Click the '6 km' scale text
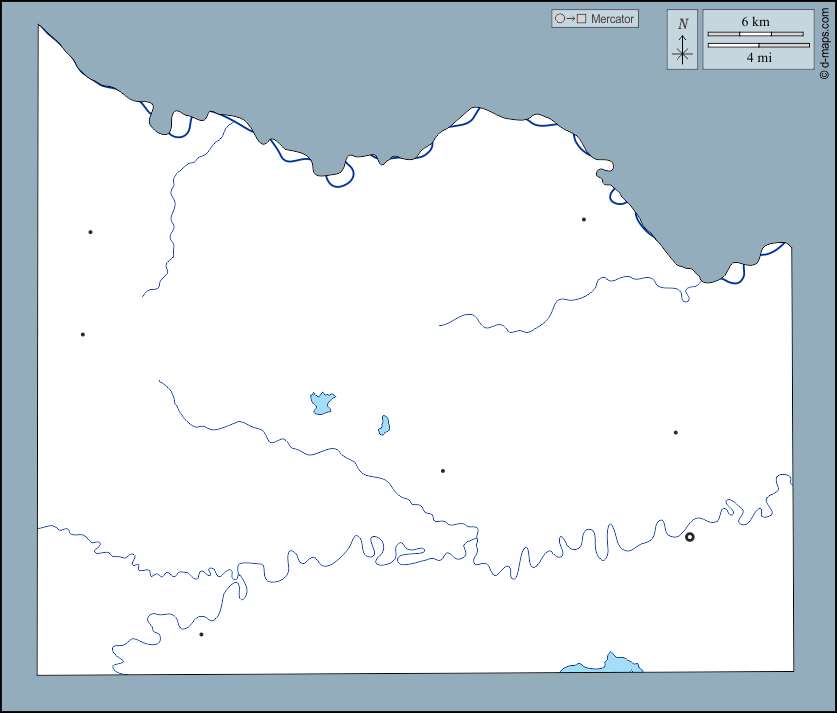The image size is (837, 713). [x=756, y=22]
